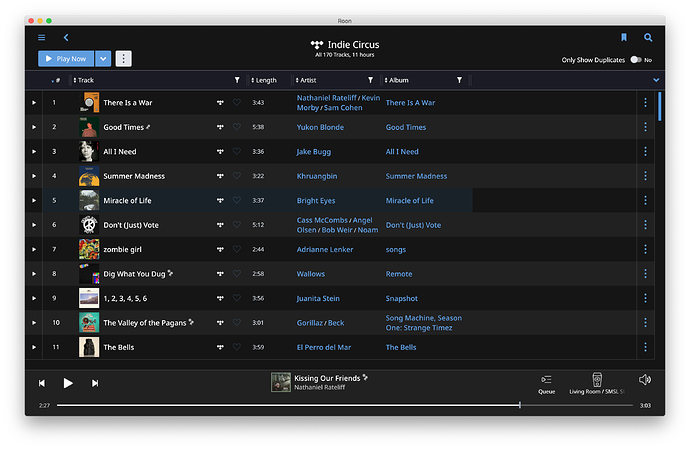Filter the Album column with funnel icon
The image size is (690, 449).
[x=459, y=80]
